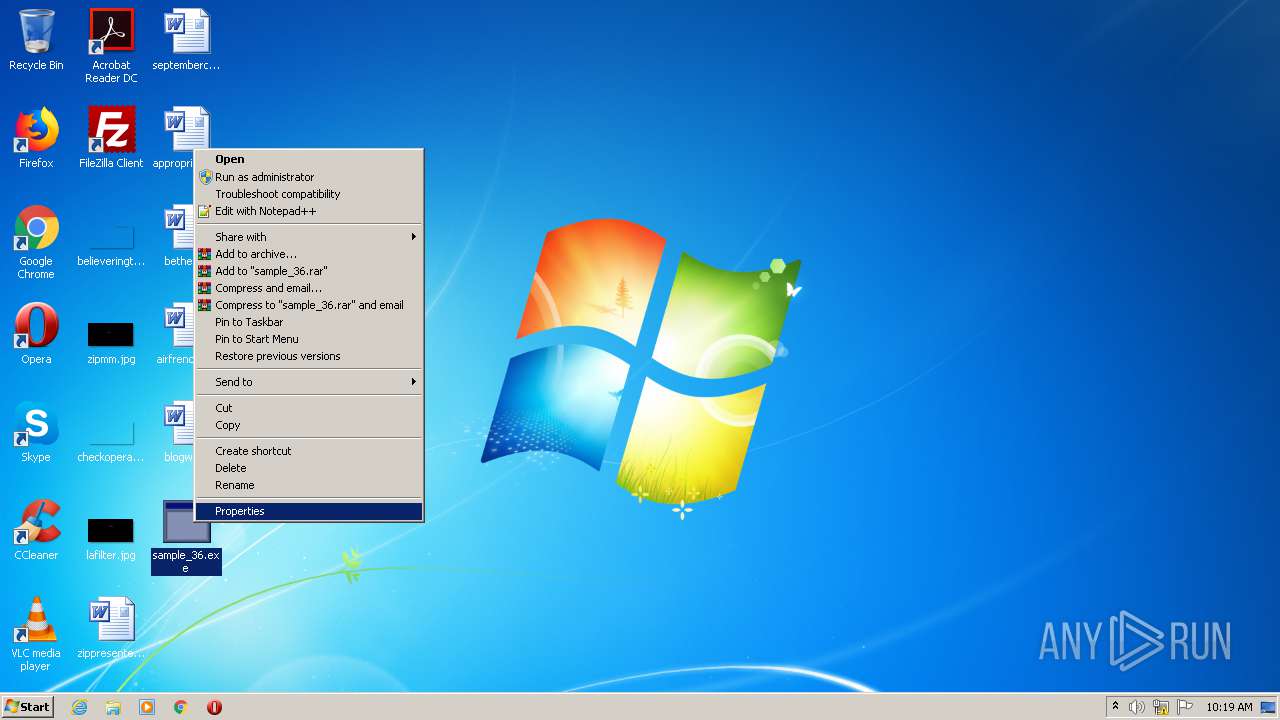This screenshot has width=1280, height=720.
Task: Select Pin to Taskbar
Action: click(309, 322)
